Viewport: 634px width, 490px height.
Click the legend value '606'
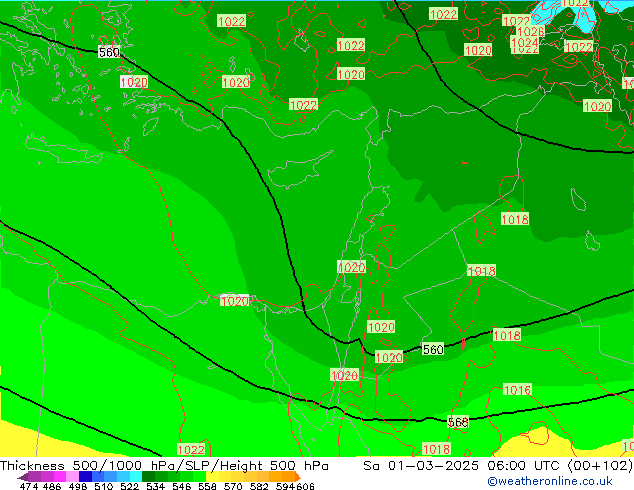(306, 486)
